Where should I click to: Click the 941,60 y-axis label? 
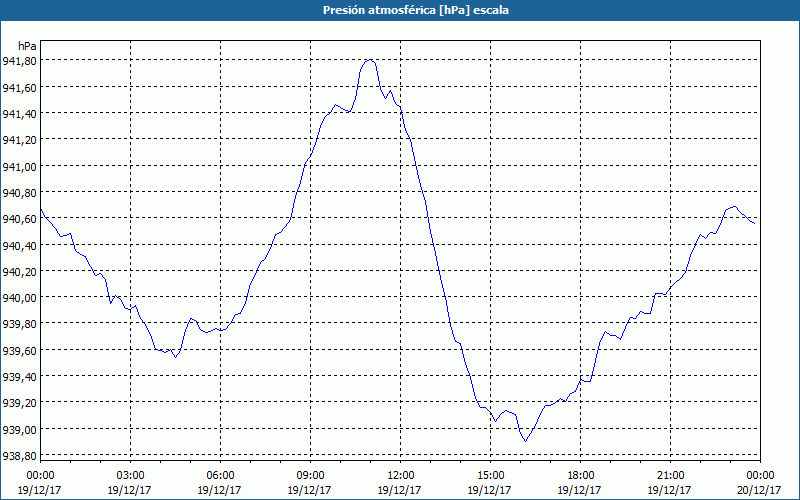pos(19,88)
